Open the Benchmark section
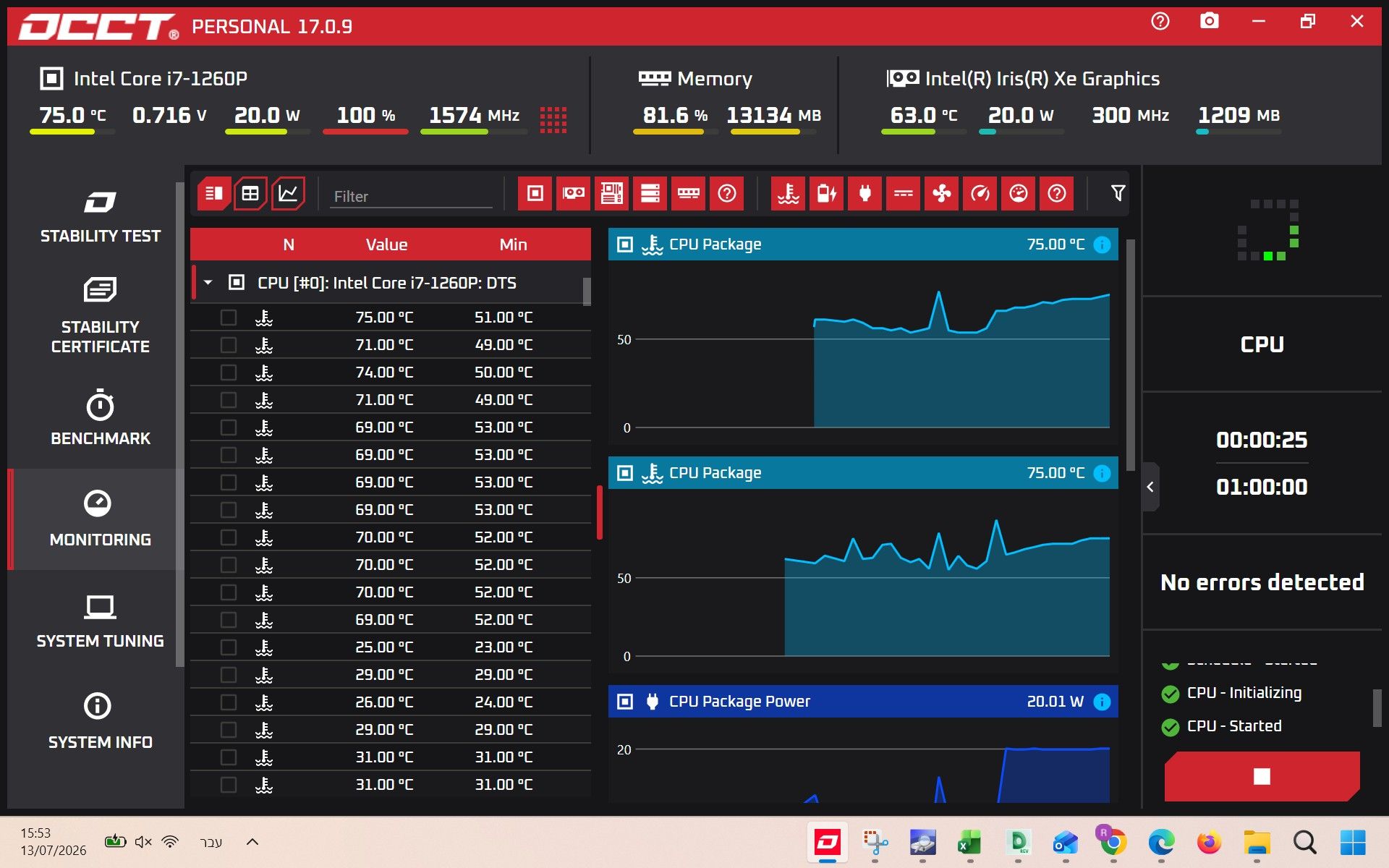This screenshot has width=1389, height=868. 100,418
